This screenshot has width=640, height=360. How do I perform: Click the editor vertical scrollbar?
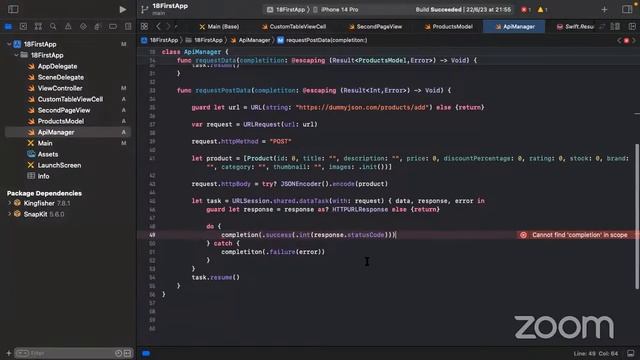(637, 216)
